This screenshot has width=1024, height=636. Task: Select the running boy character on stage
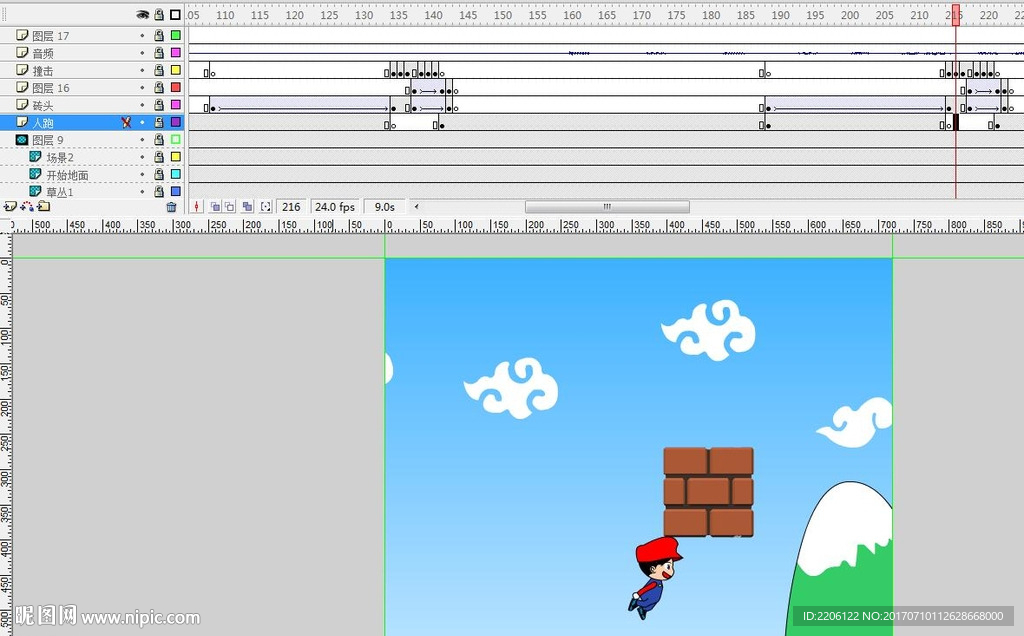(655, 578)
